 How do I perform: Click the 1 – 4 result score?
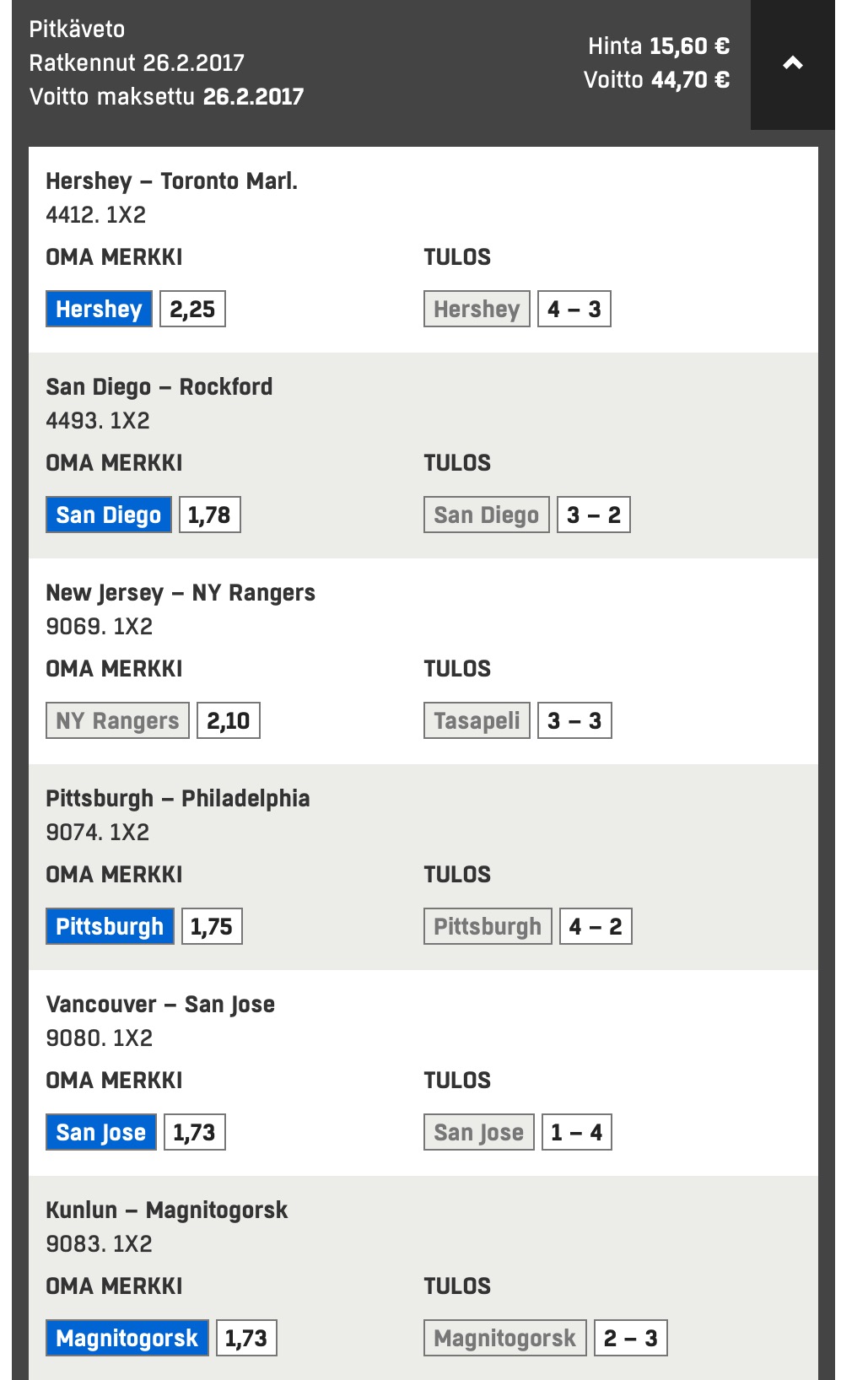coord(576,1132)
